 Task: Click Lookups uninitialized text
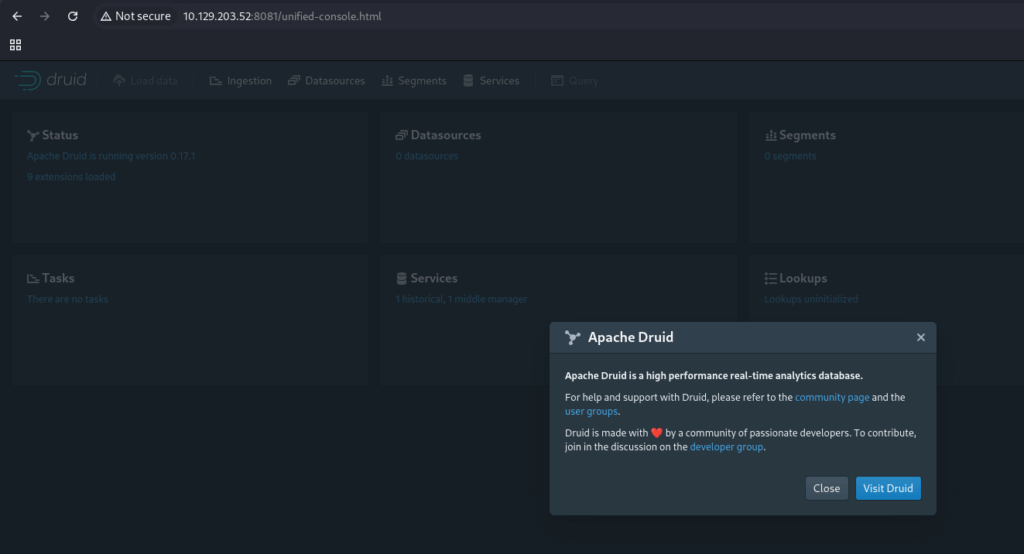(x=811, y=299)
